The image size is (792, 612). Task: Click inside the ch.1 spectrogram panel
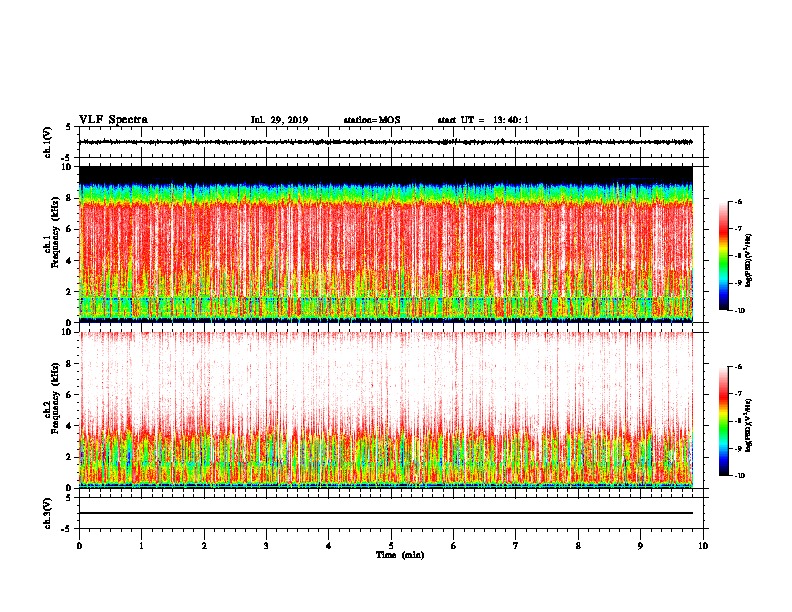(x=386, y=244)
